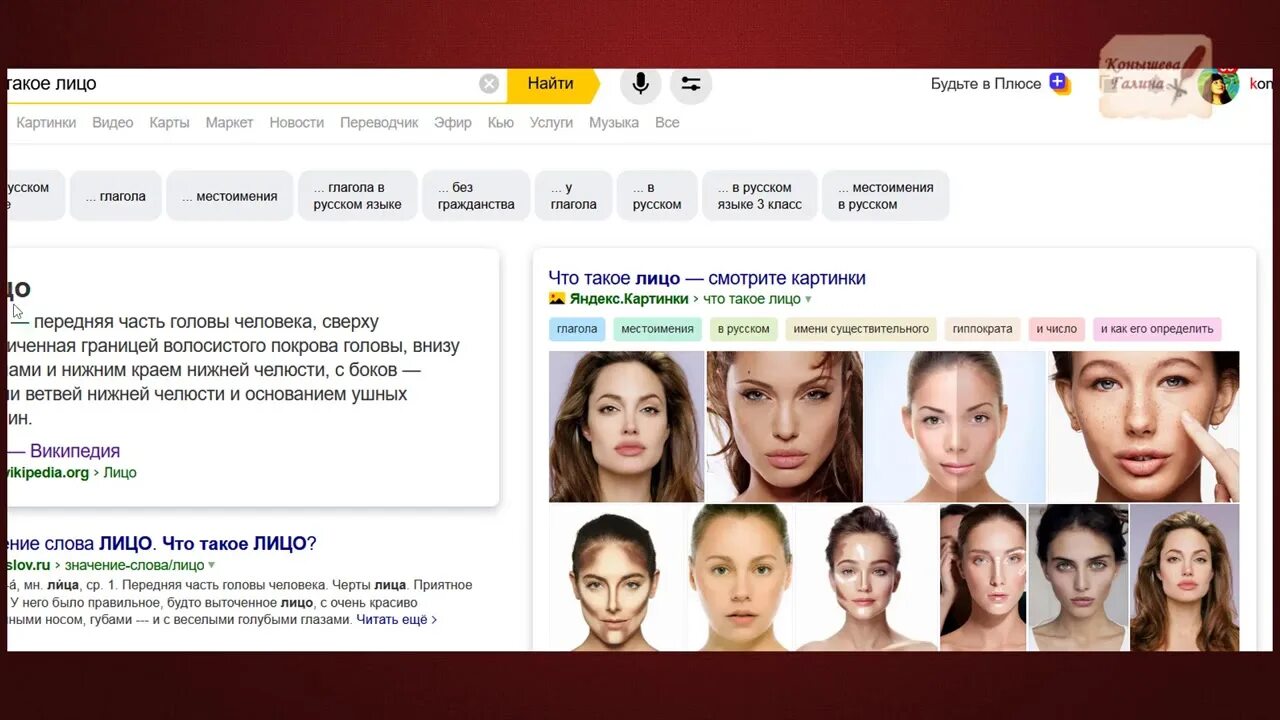Switch to the Видео tab
The height and width of the screenshot is (720, 1280).
[x=113, y=122]
